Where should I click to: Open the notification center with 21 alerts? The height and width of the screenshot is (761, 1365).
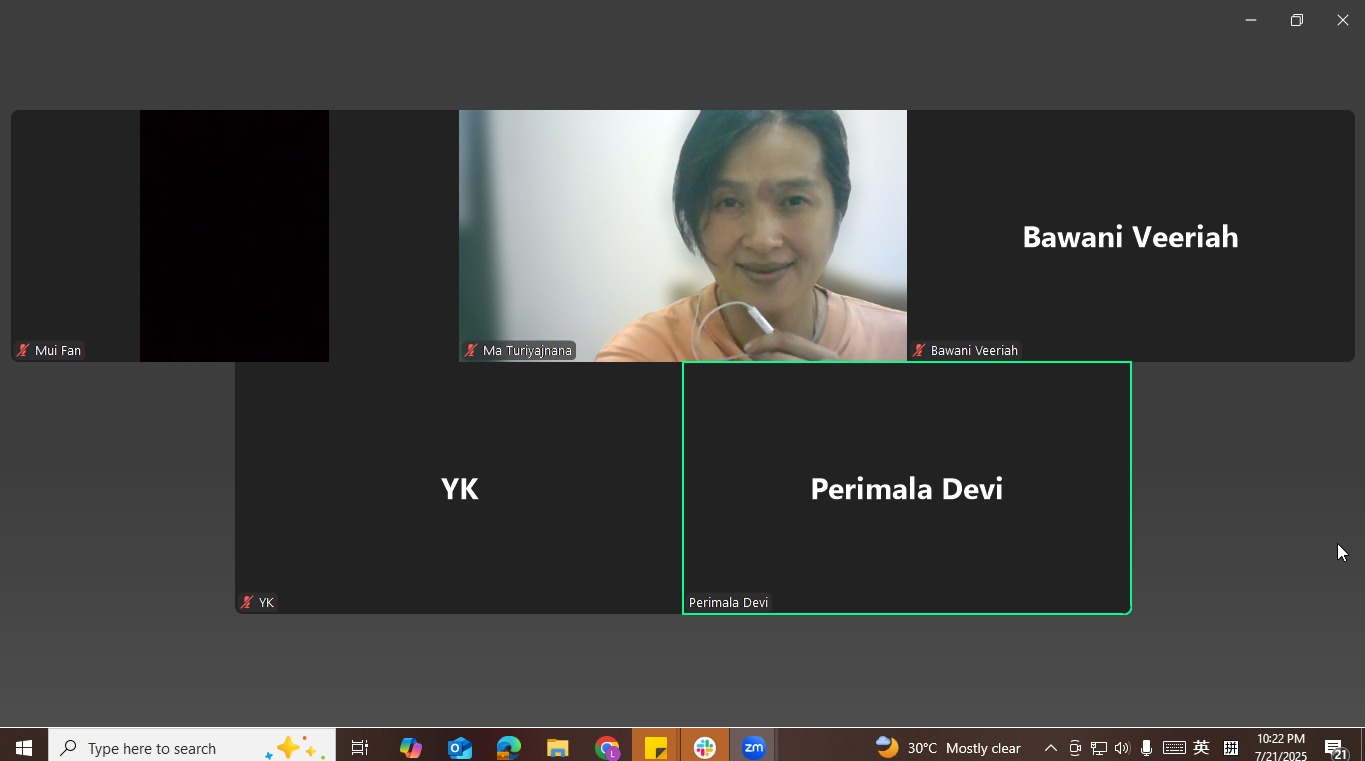click(1335, 748)
